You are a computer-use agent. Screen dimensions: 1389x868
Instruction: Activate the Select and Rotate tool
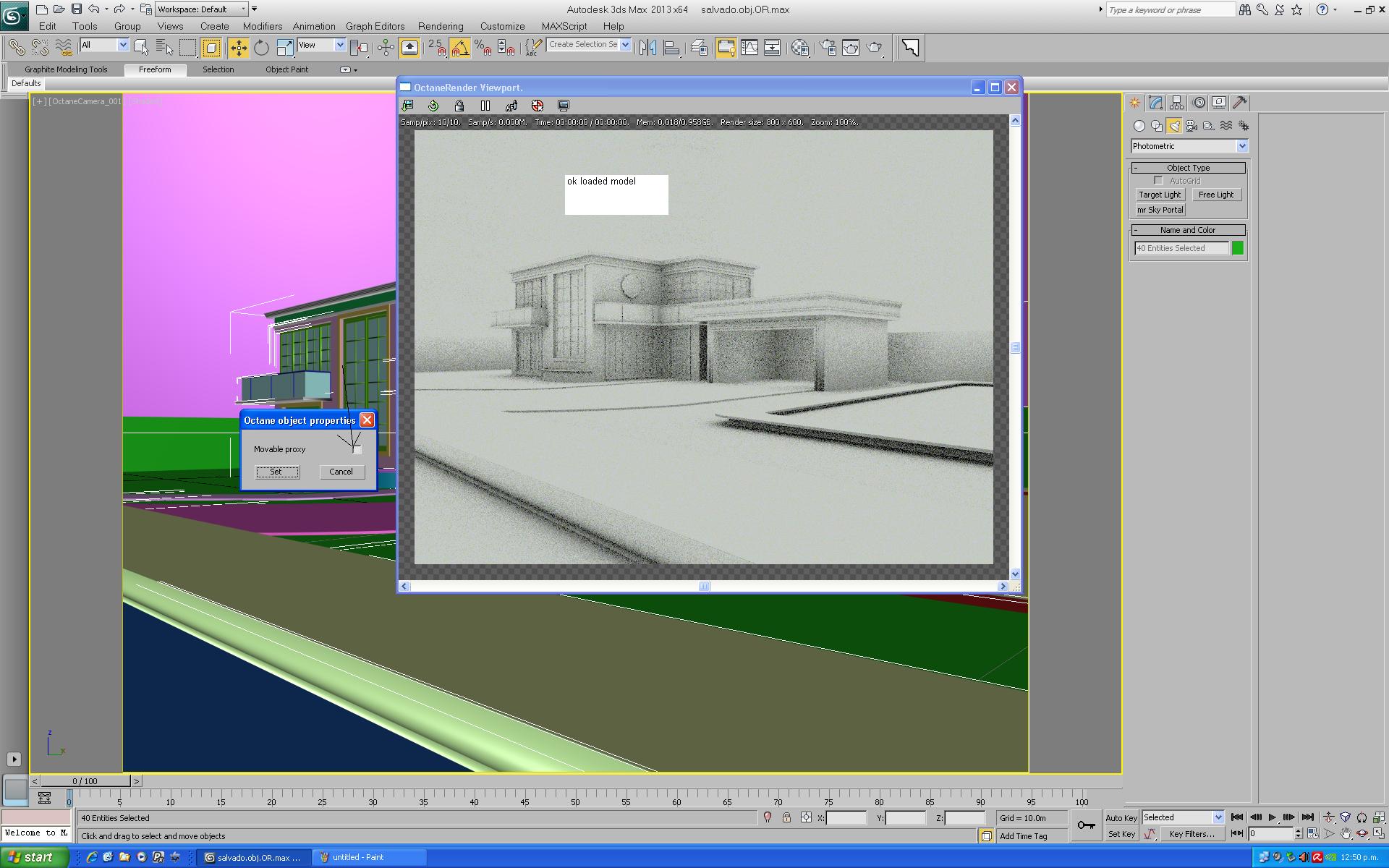click(x=261, y=48)
